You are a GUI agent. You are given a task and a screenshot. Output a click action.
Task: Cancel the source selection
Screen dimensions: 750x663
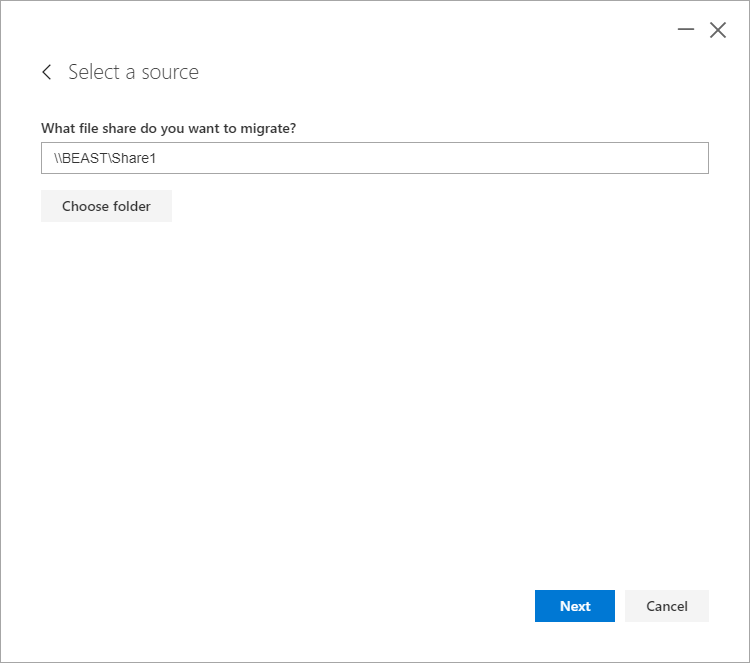(666, 606)
